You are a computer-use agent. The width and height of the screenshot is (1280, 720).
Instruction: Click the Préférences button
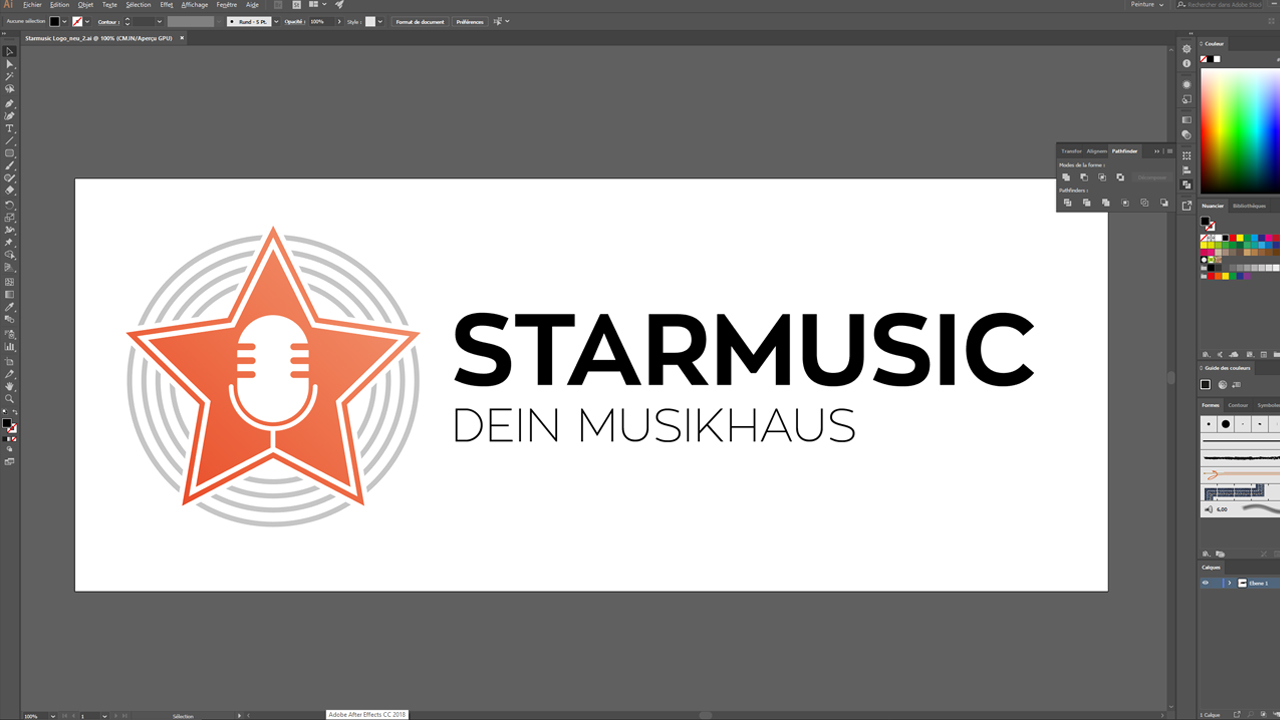click(470, 21)
